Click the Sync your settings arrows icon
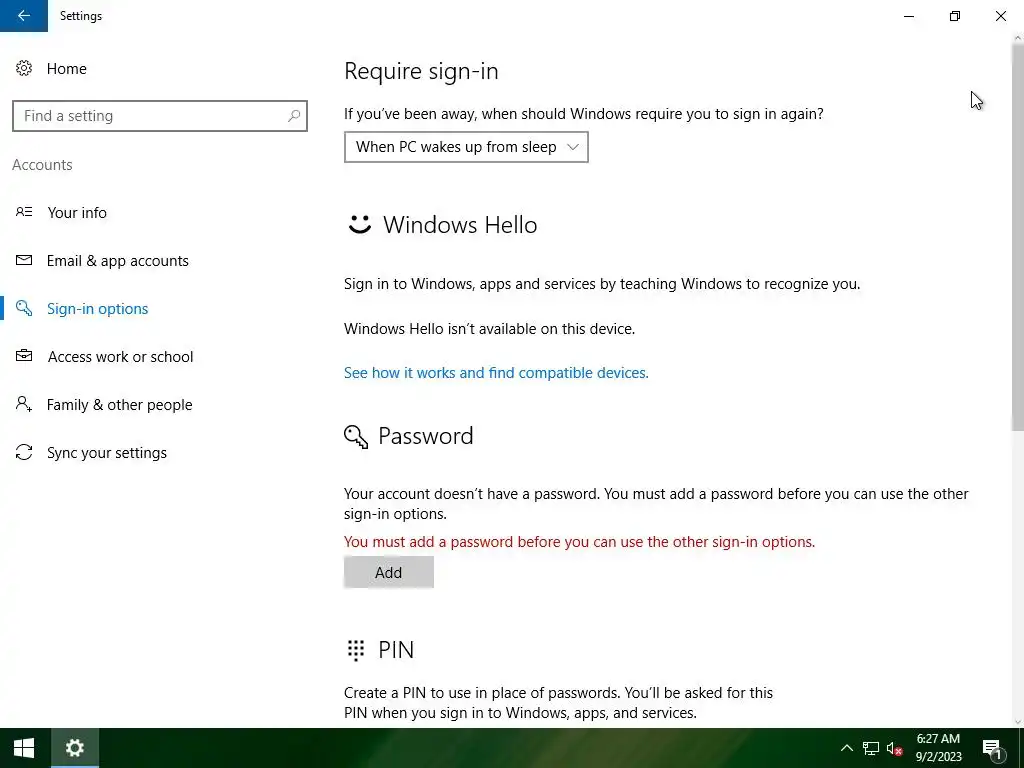The image size is (1024, 768). [x=24, y=453]
